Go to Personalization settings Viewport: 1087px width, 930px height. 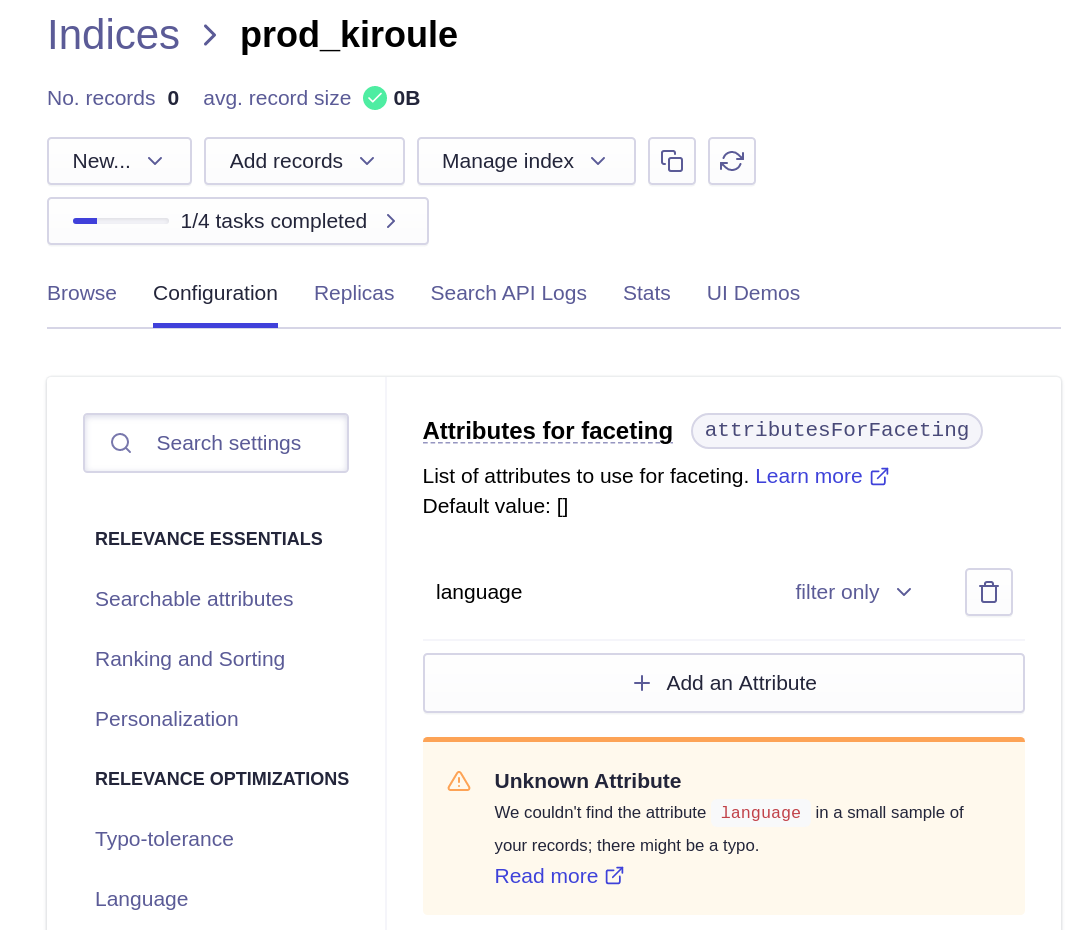166,719
